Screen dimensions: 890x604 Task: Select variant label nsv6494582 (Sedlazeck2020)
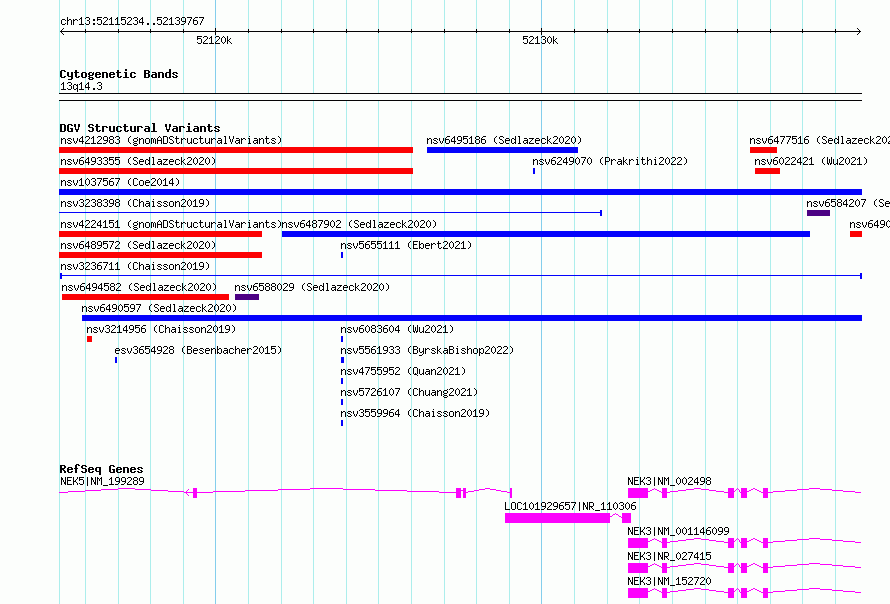click(139, 287)
